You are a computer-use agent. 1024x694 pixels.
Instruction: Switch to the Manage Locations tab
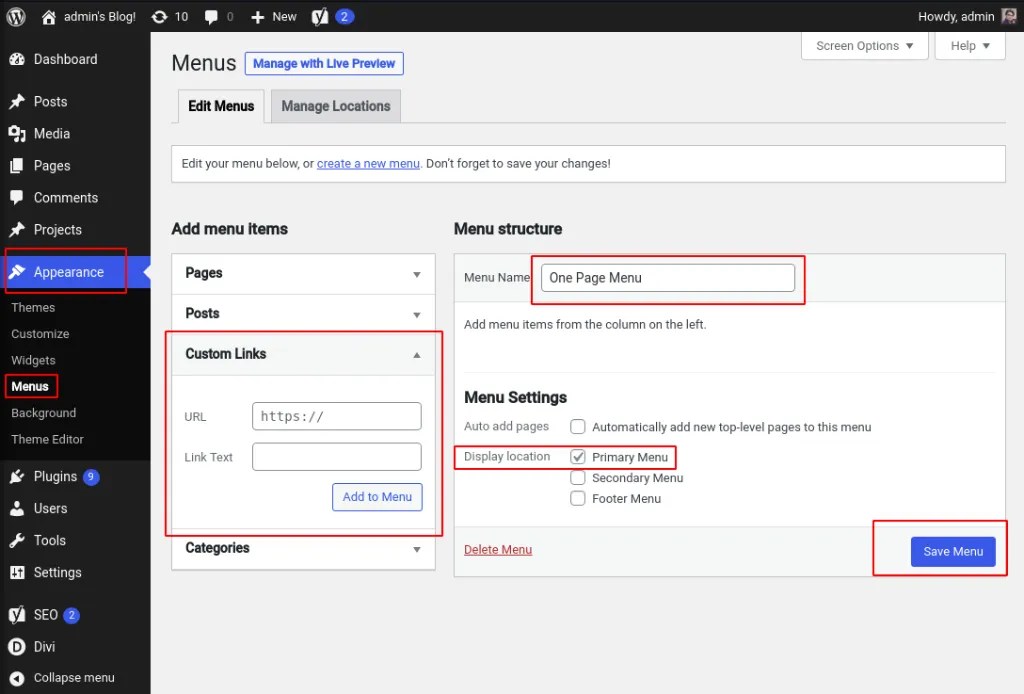[335, 104]
